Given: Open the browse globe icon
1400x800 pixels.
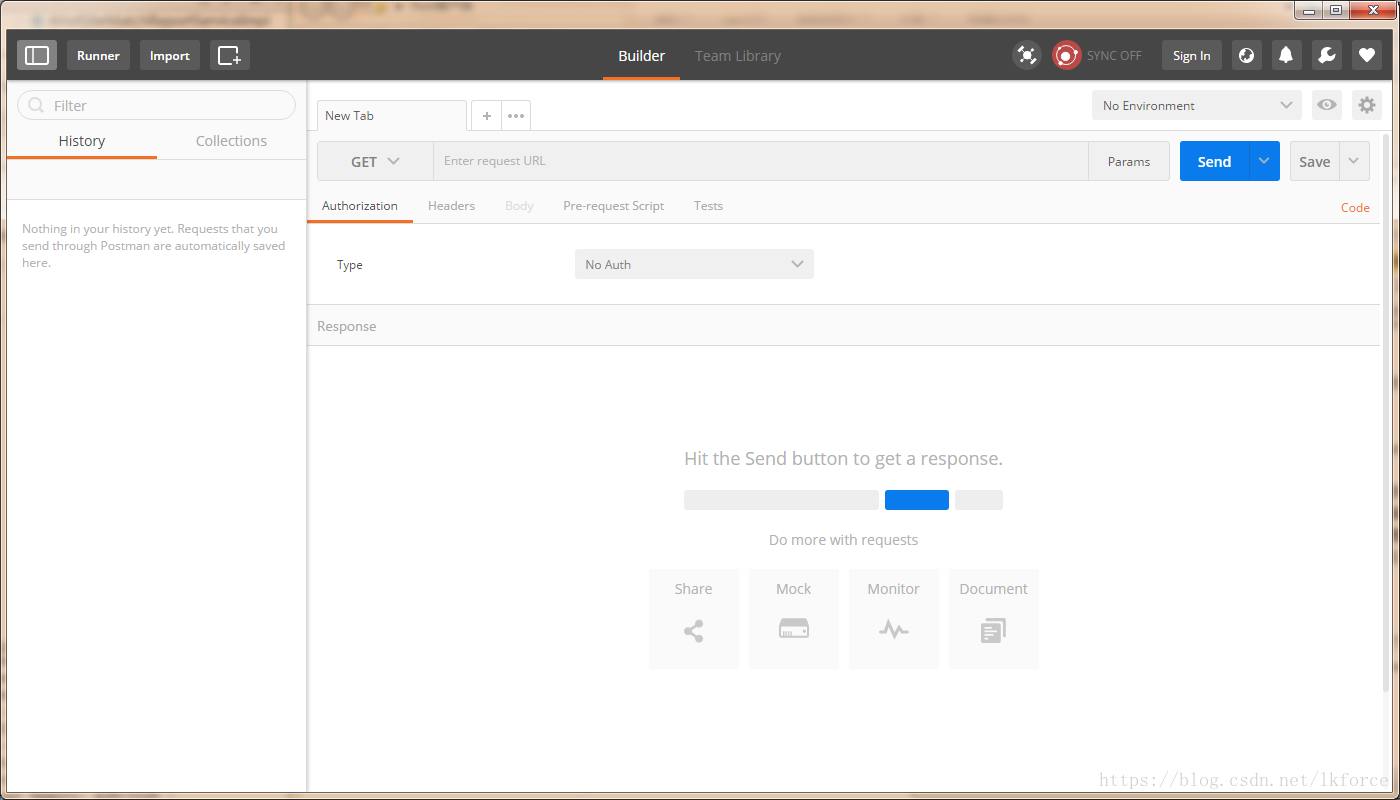Looking at the screenshot, I should 1246,55.
